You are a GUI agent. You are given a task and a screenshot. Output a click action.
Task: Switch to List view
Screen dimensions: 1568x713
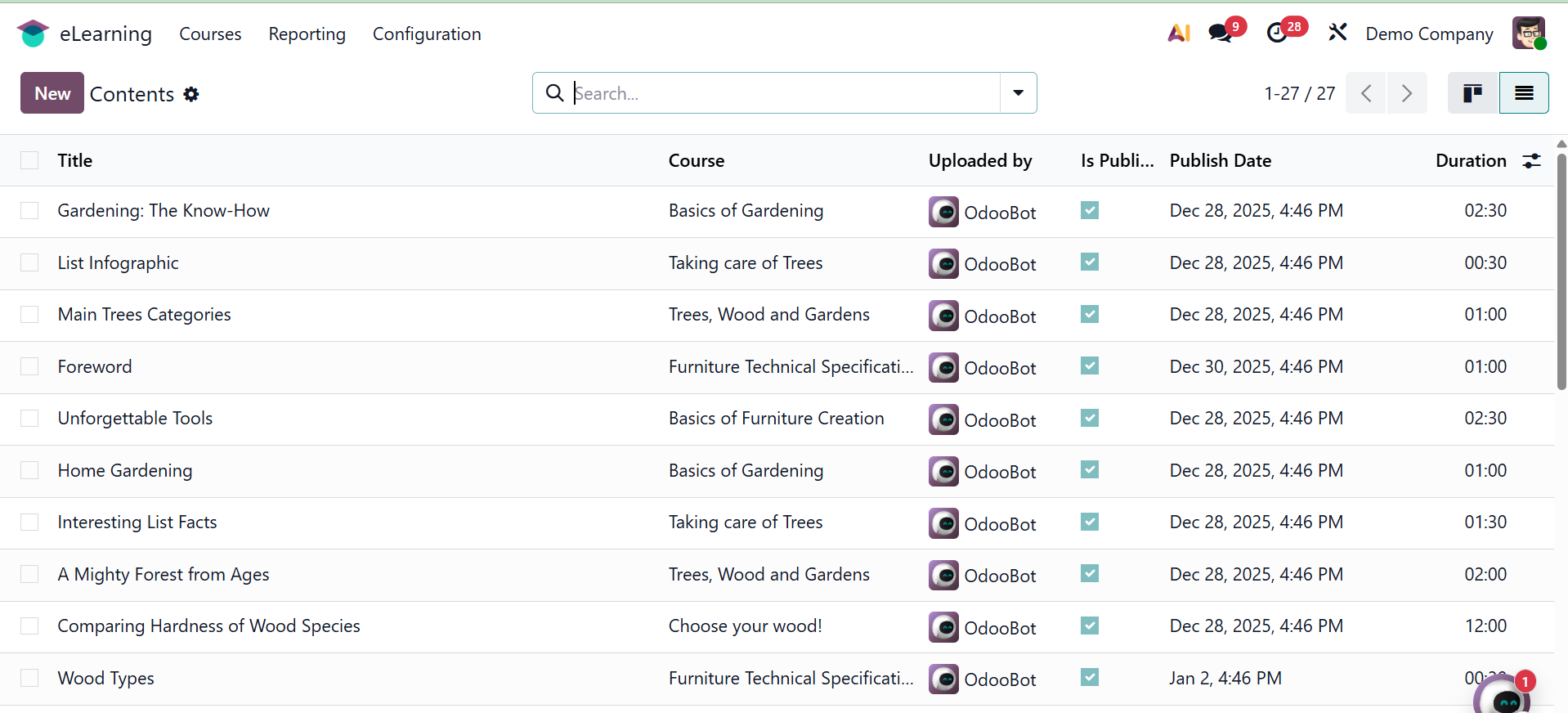click(1524, 93)
